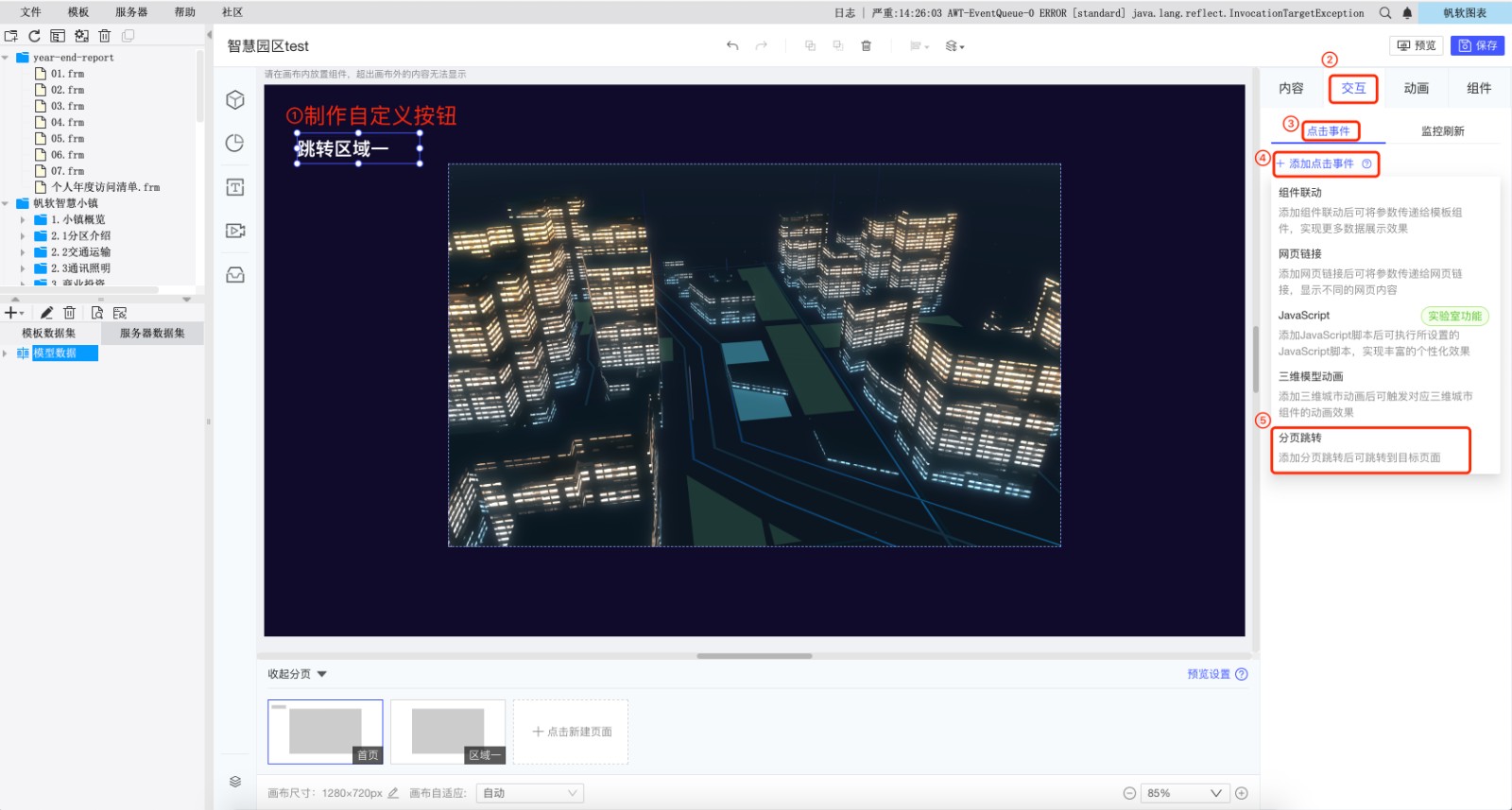Edit dataset with the pencil icon
The width and height of the screenshot is (1512, 810).
pos(46,313)
